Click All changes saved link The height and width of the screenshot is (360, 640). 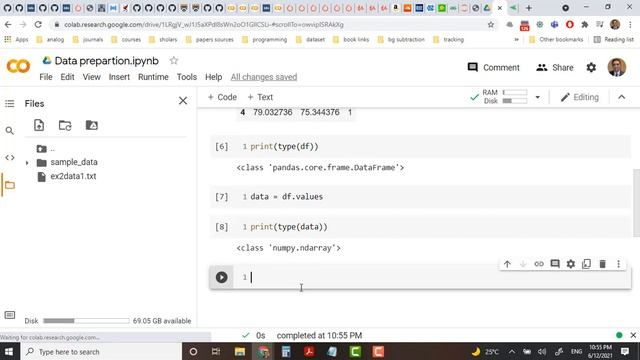coord(264,77)
